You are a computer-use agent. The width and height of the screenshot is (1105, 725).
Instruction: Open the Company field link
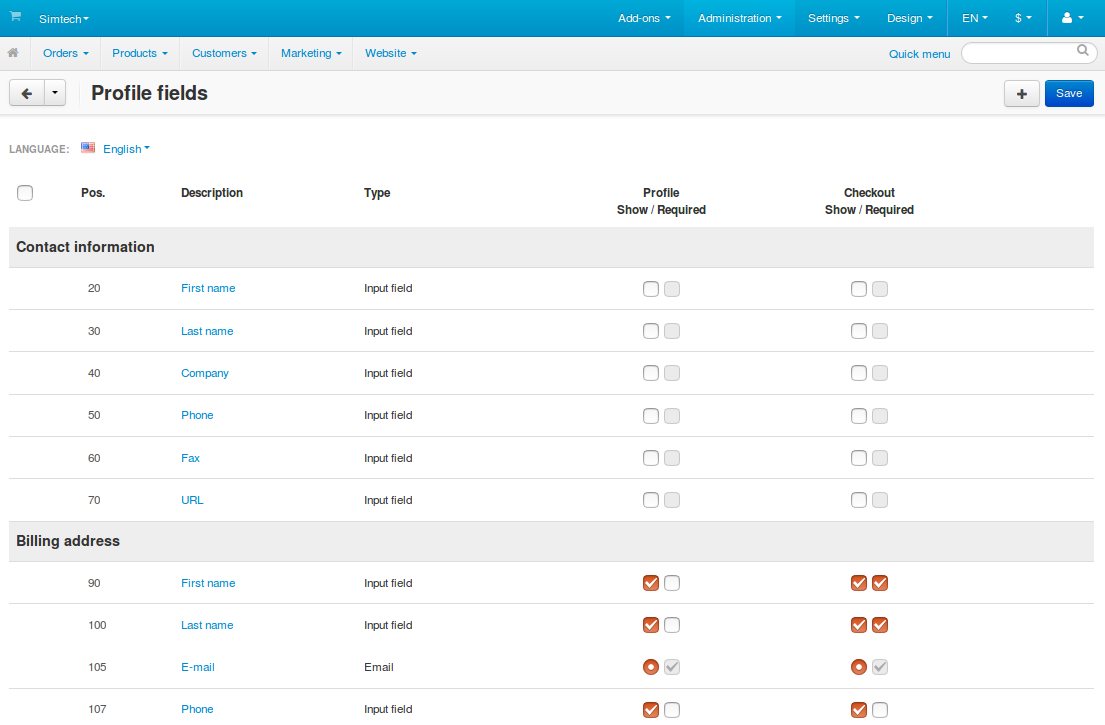(204, 373)
